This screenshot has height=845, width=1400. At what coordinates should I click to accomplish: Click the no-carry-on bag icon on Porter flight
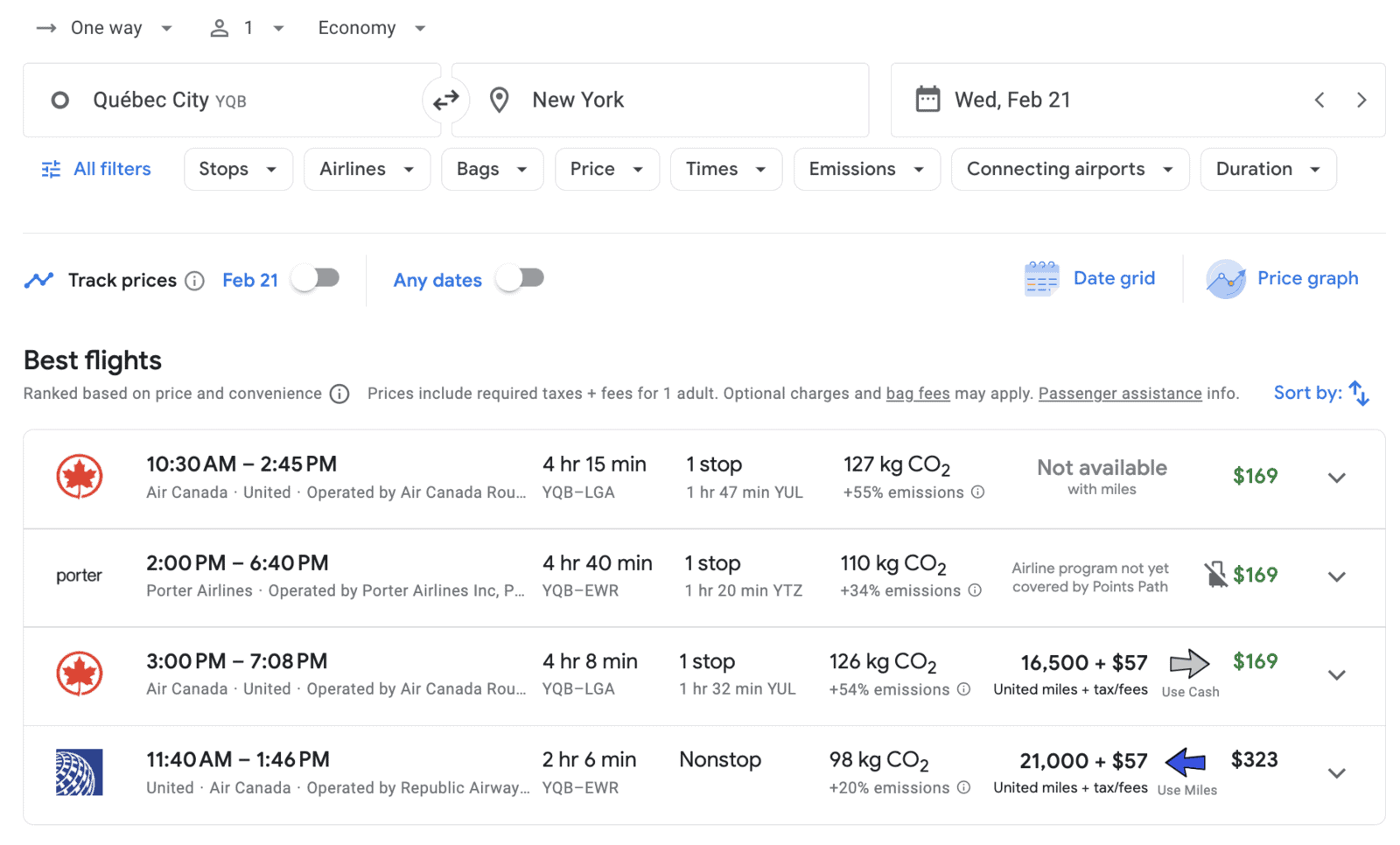[x=1215, y=575]
